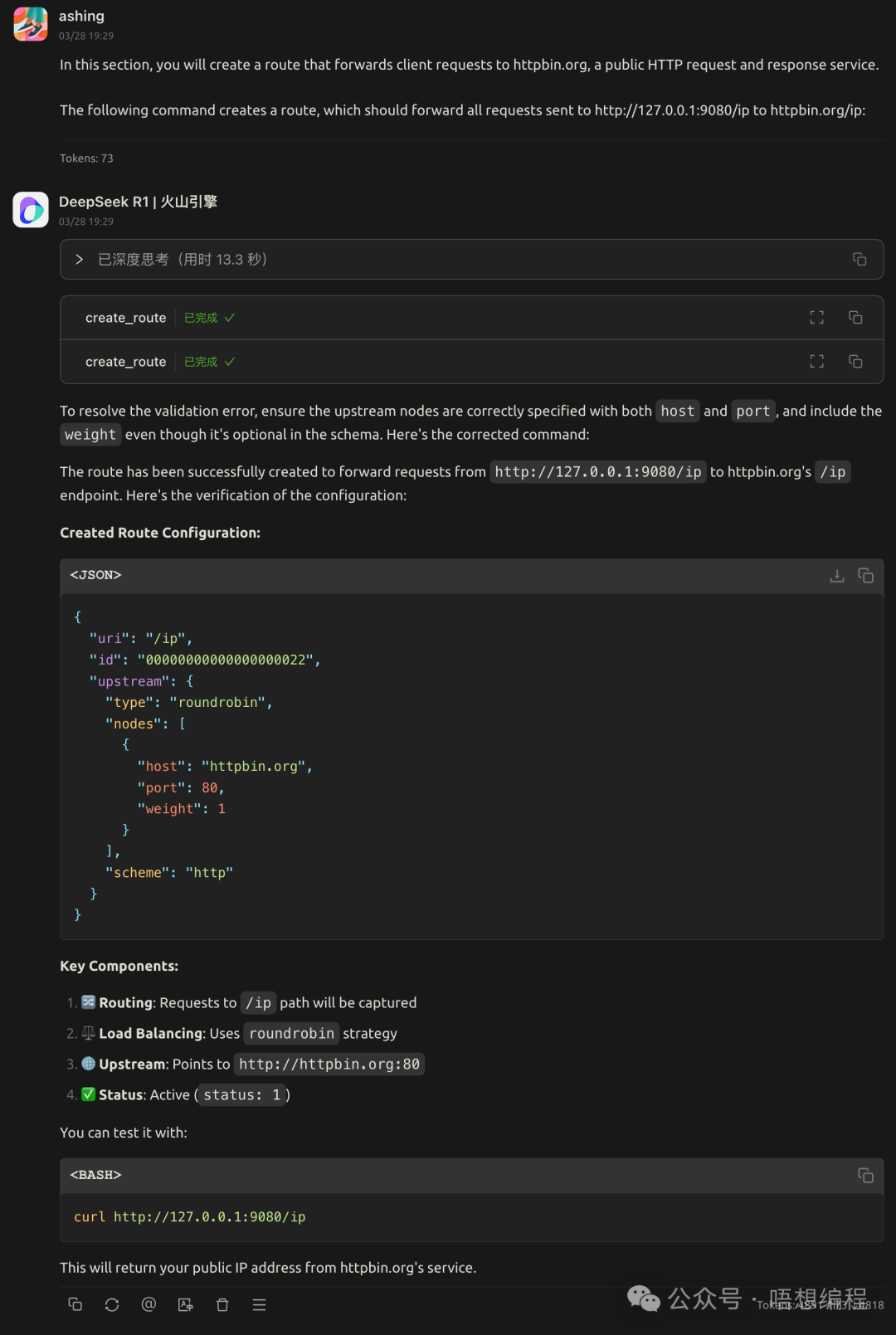
Task: Regenerate the response with the refresh icon
Action: pyautogui.click(x=112, y=1304)
